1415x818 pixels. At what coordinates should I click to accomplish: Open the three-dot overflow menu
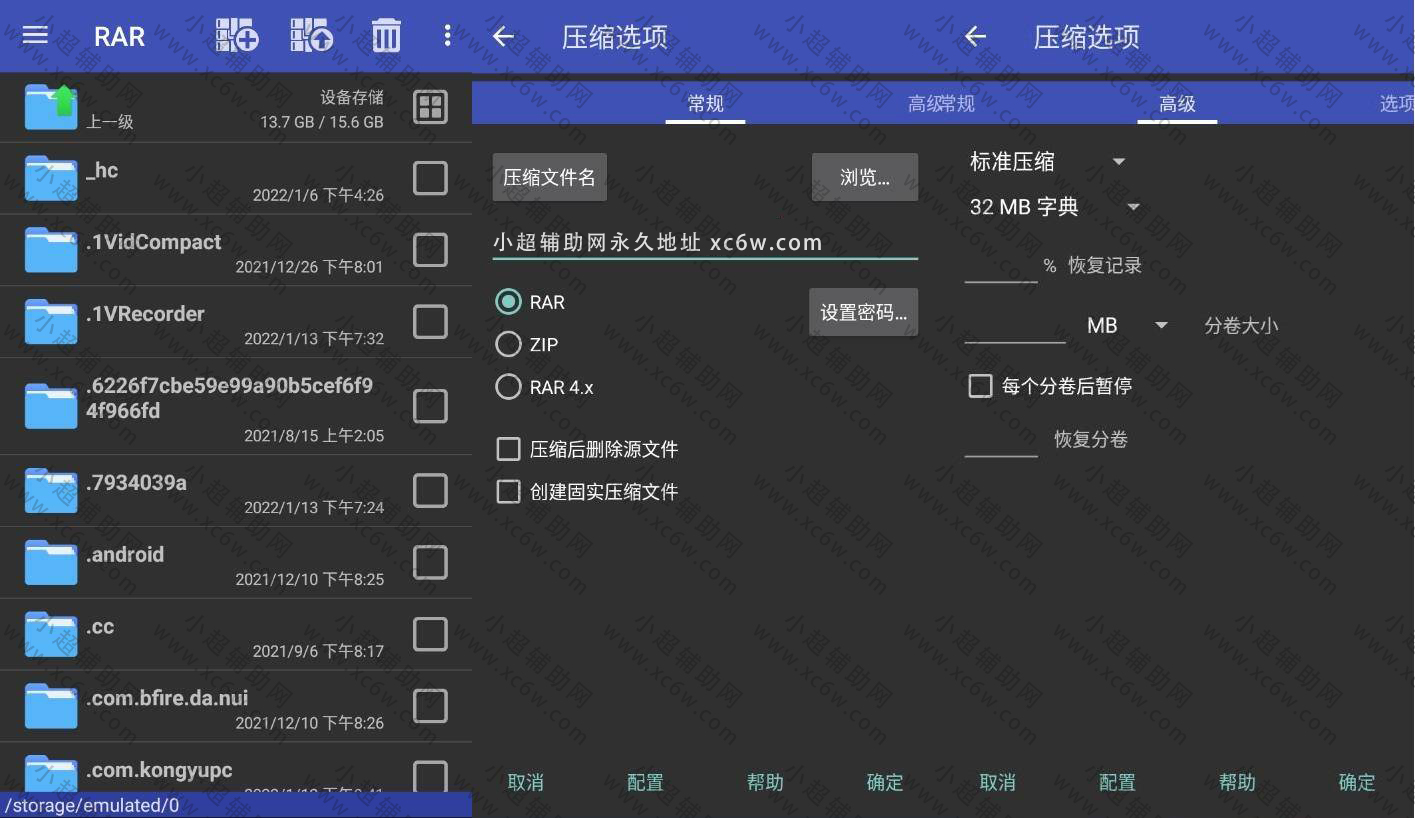coord(447,36)
